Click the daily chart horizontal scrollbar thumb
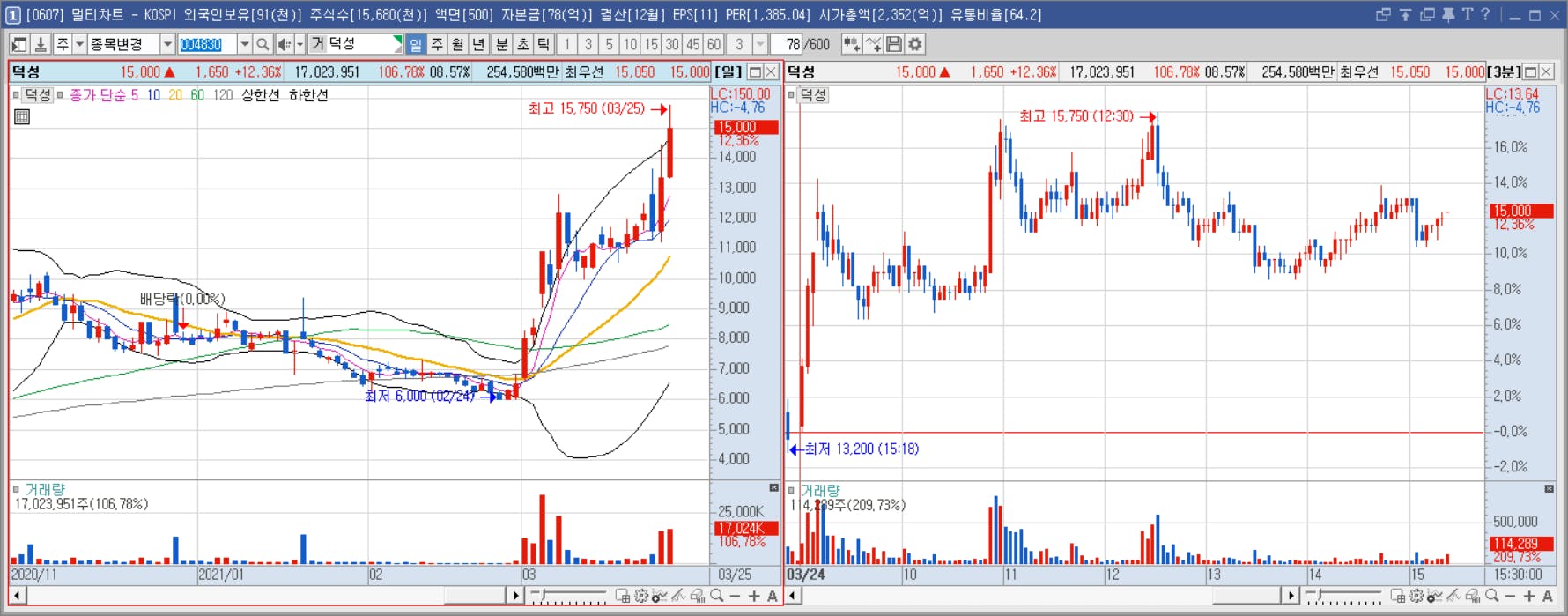 pyautogui.click(x=476, y=596)
